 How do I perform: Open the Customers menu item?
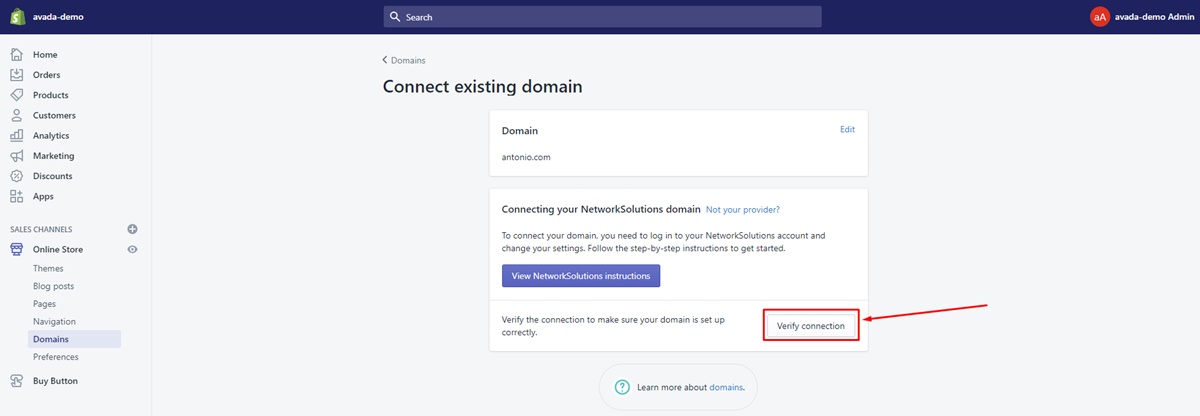[x=54, y=115]
